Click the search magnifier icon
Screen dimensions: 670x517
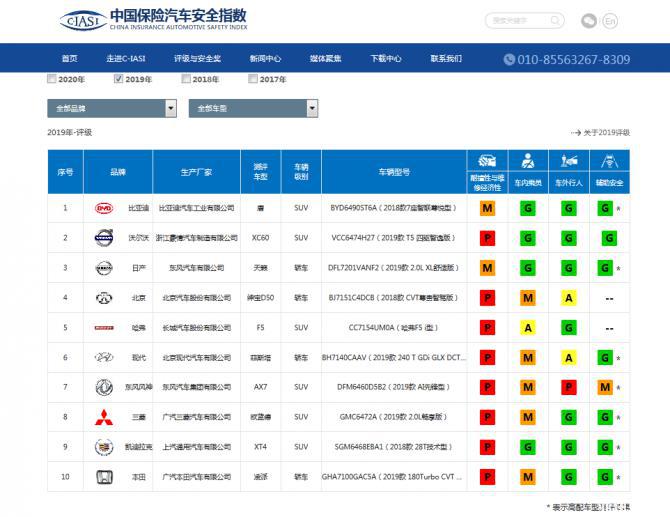tap(555, 20)
